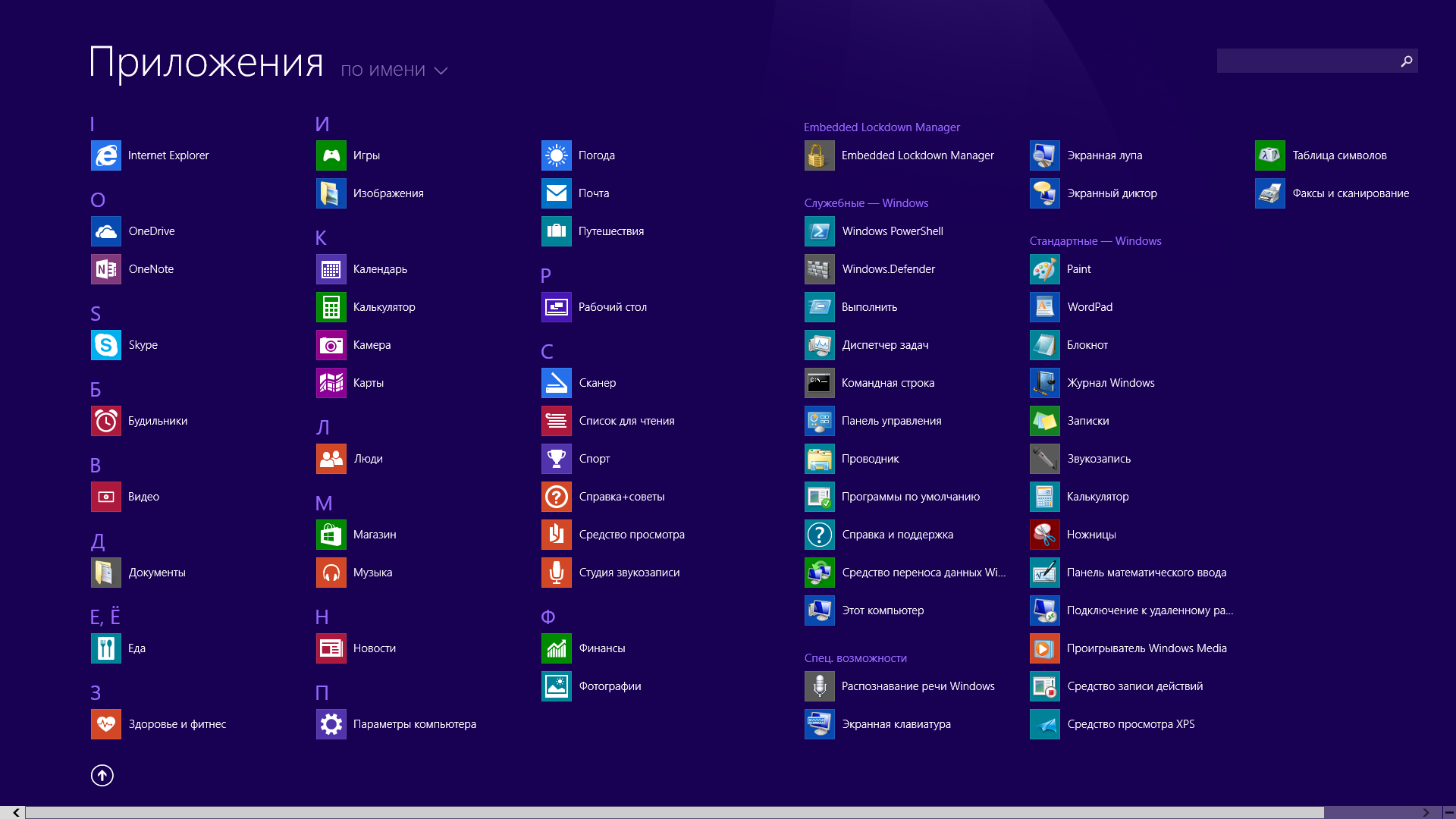Open the Путешествия suitcase icon
This screenshot has width=1456, height=819.
(557, 231)
